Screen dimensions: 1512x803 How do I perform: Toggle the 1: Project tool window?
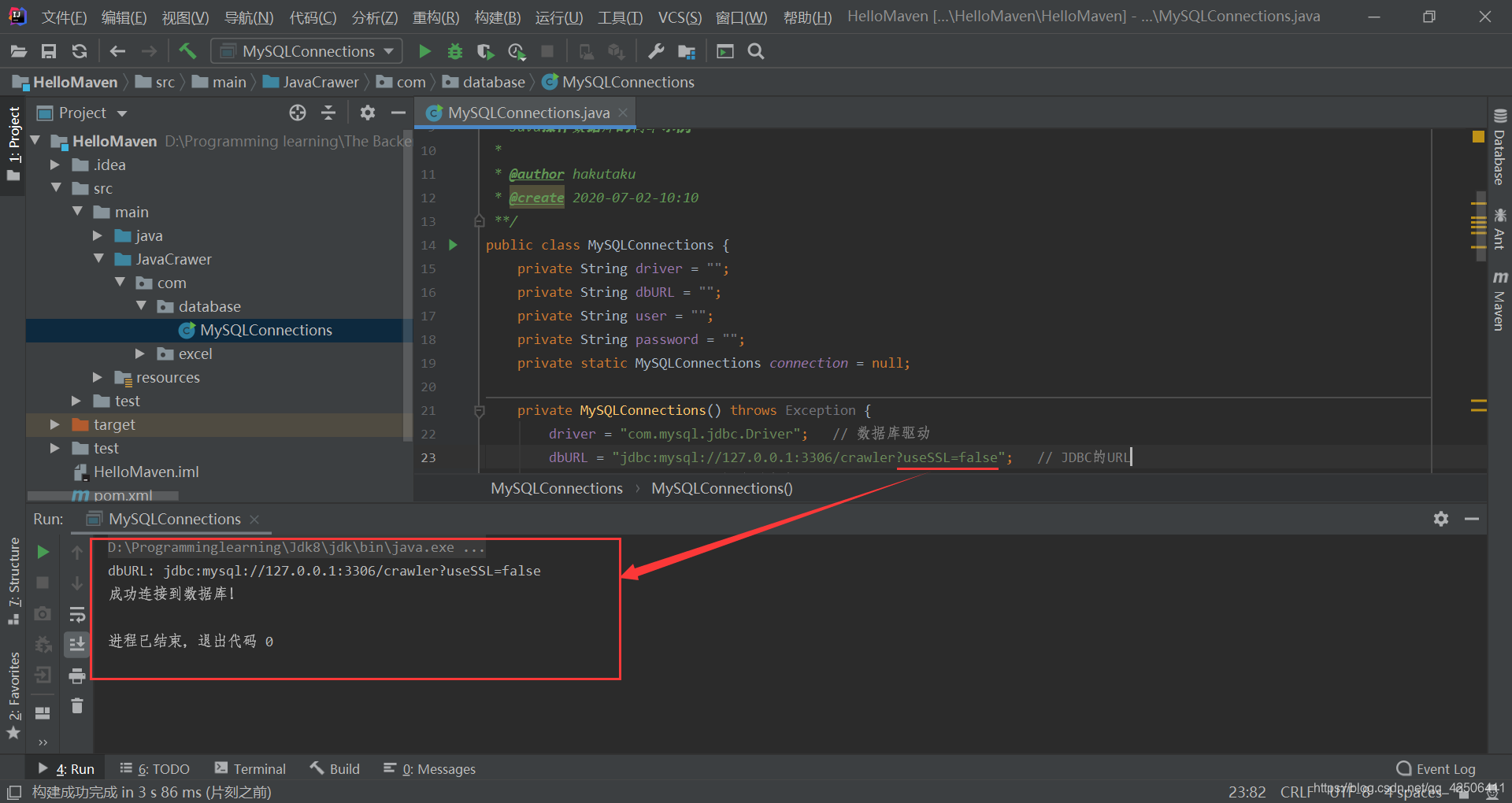coord(13,143)
